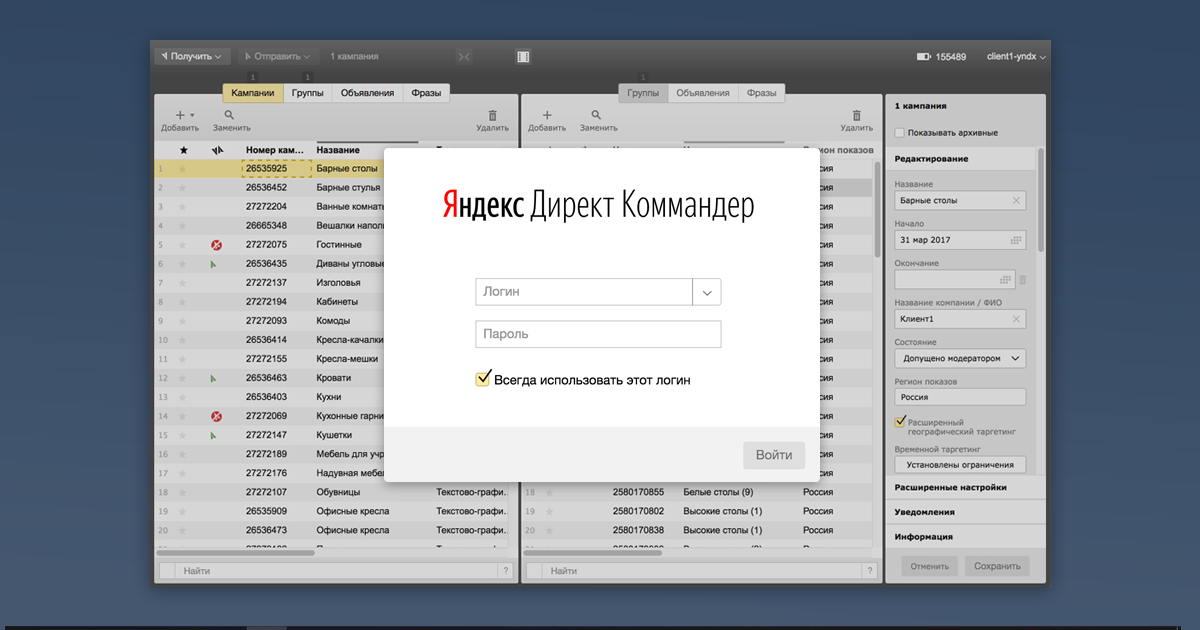Click the Сохранить button
The height and width of the screenshot is (630, 1200).
(997, 566)
